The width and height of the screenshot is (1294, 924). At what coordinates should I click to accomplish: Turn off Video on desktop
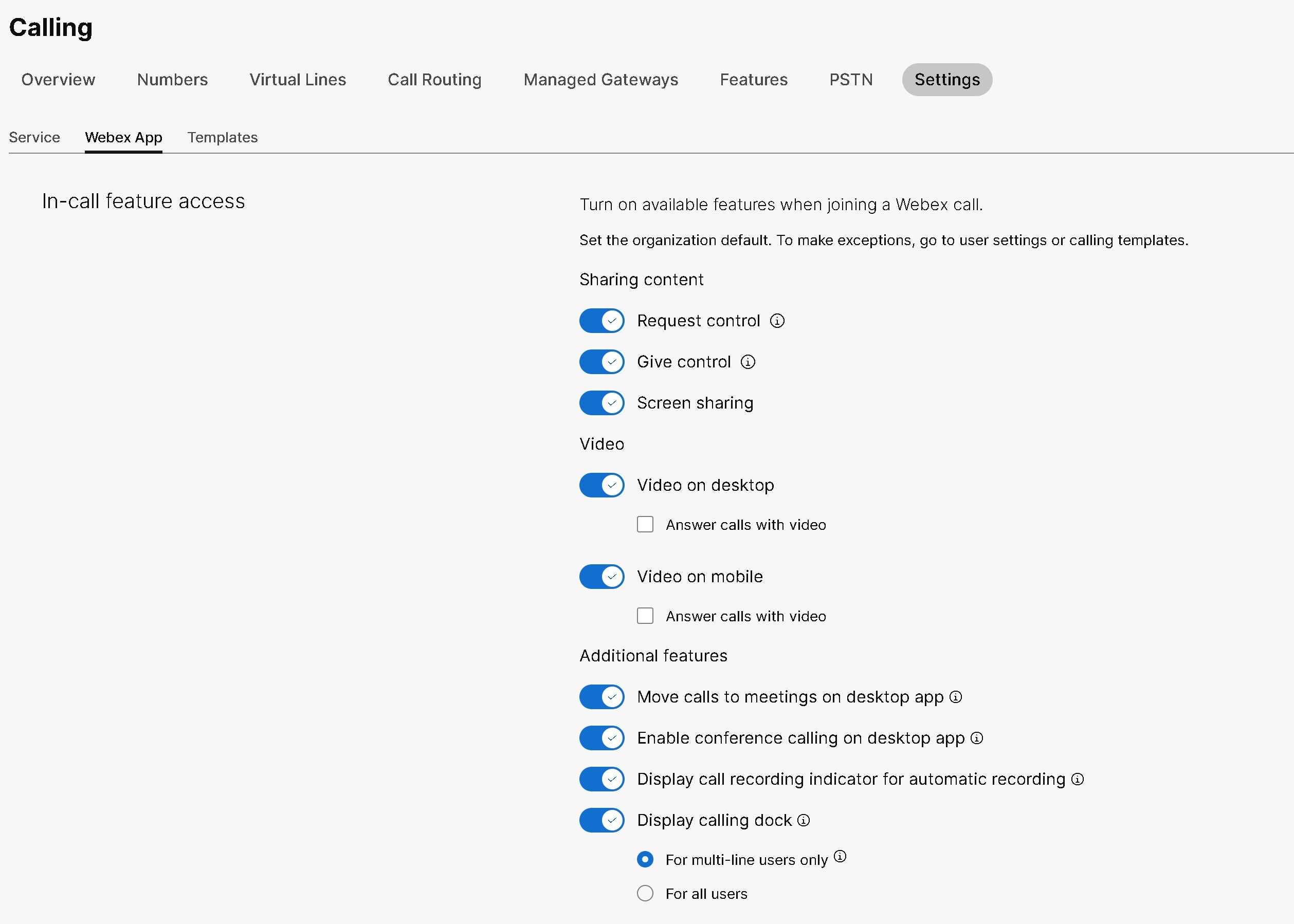coord(602,485)
